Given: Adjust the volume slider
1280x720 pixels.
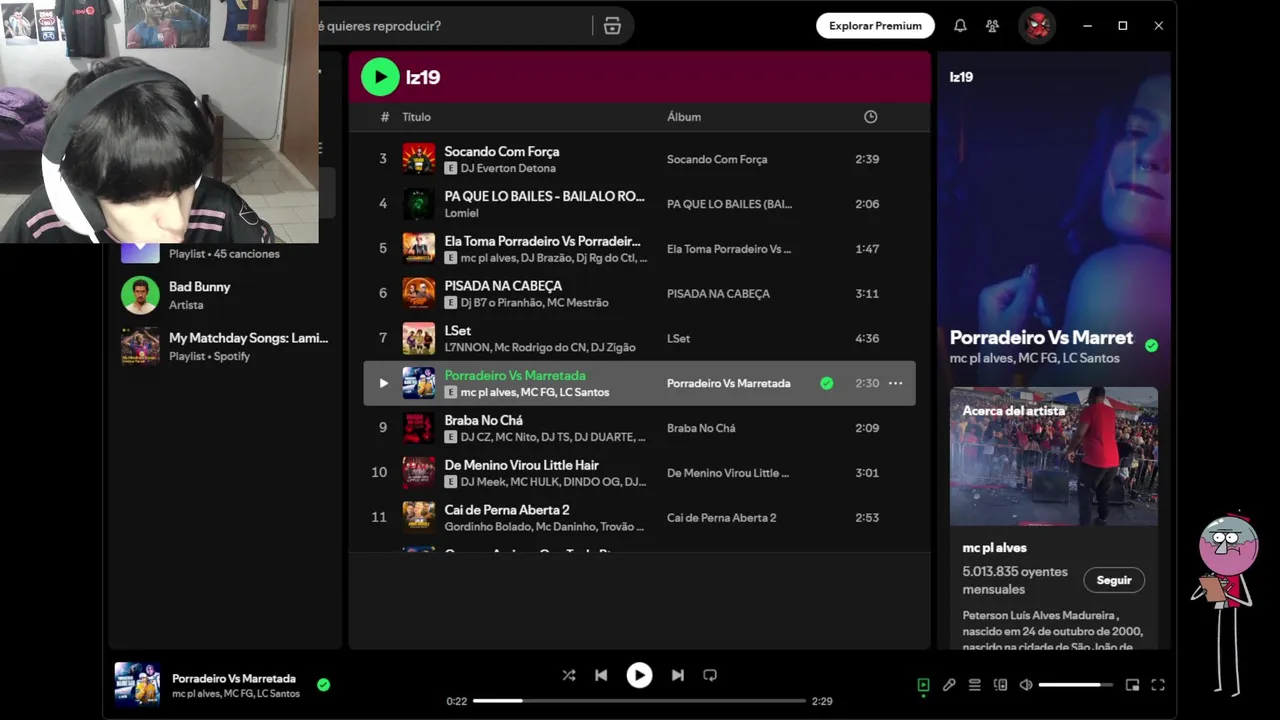Looking at the screenshot, I should point(1076,685).
